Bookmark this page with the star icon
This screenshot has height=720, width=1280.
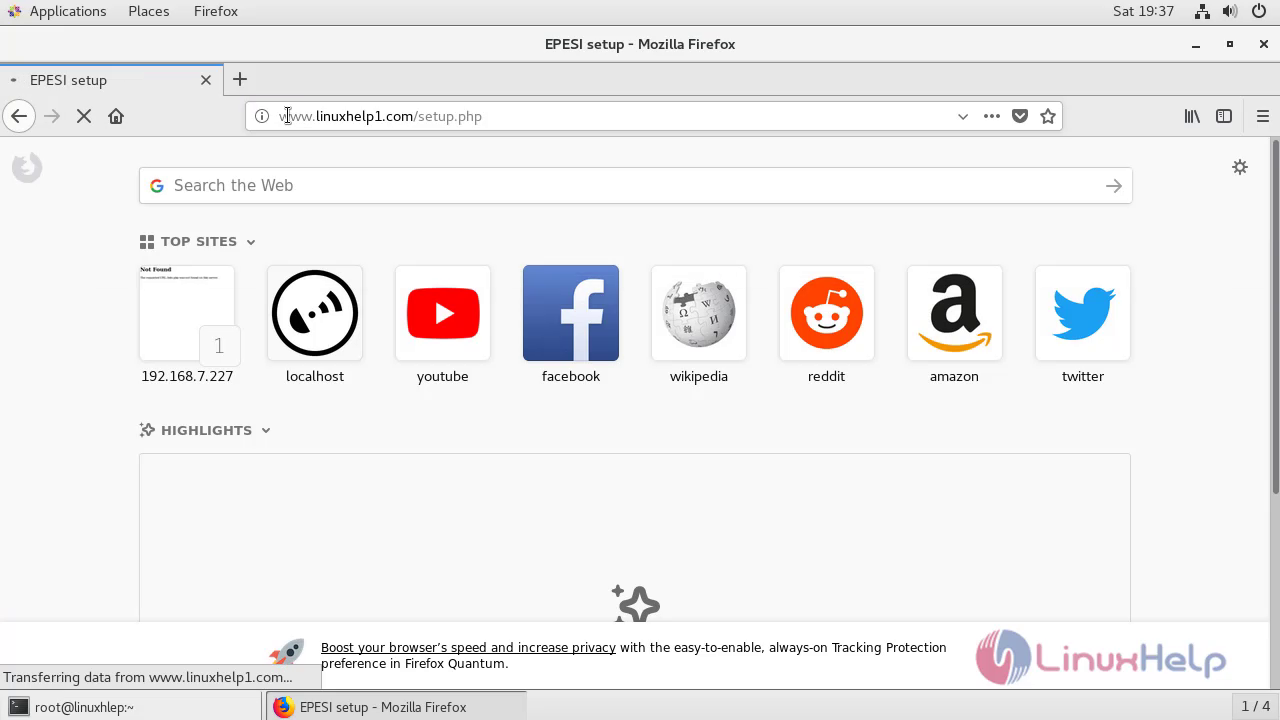[1048, 116]
